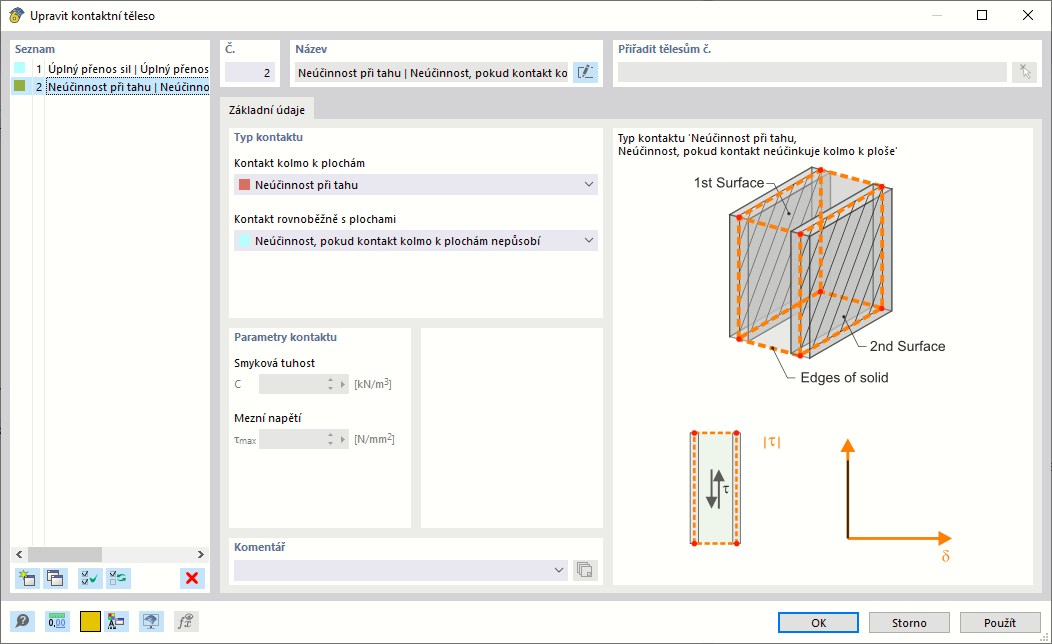Click the select all items icon
1052x644 pixels.
click(x=90, y=577)
